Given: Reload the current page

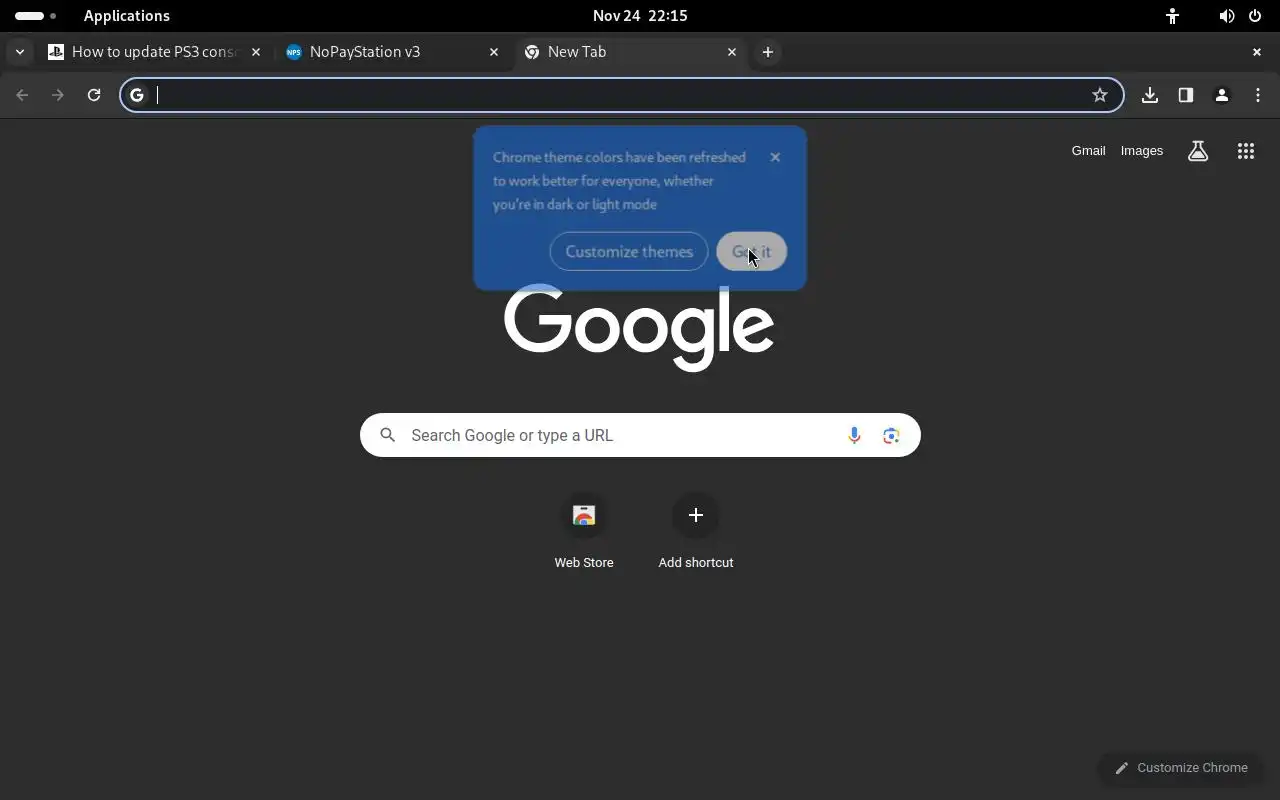Looking at the screenshot, I should (94, 95).
